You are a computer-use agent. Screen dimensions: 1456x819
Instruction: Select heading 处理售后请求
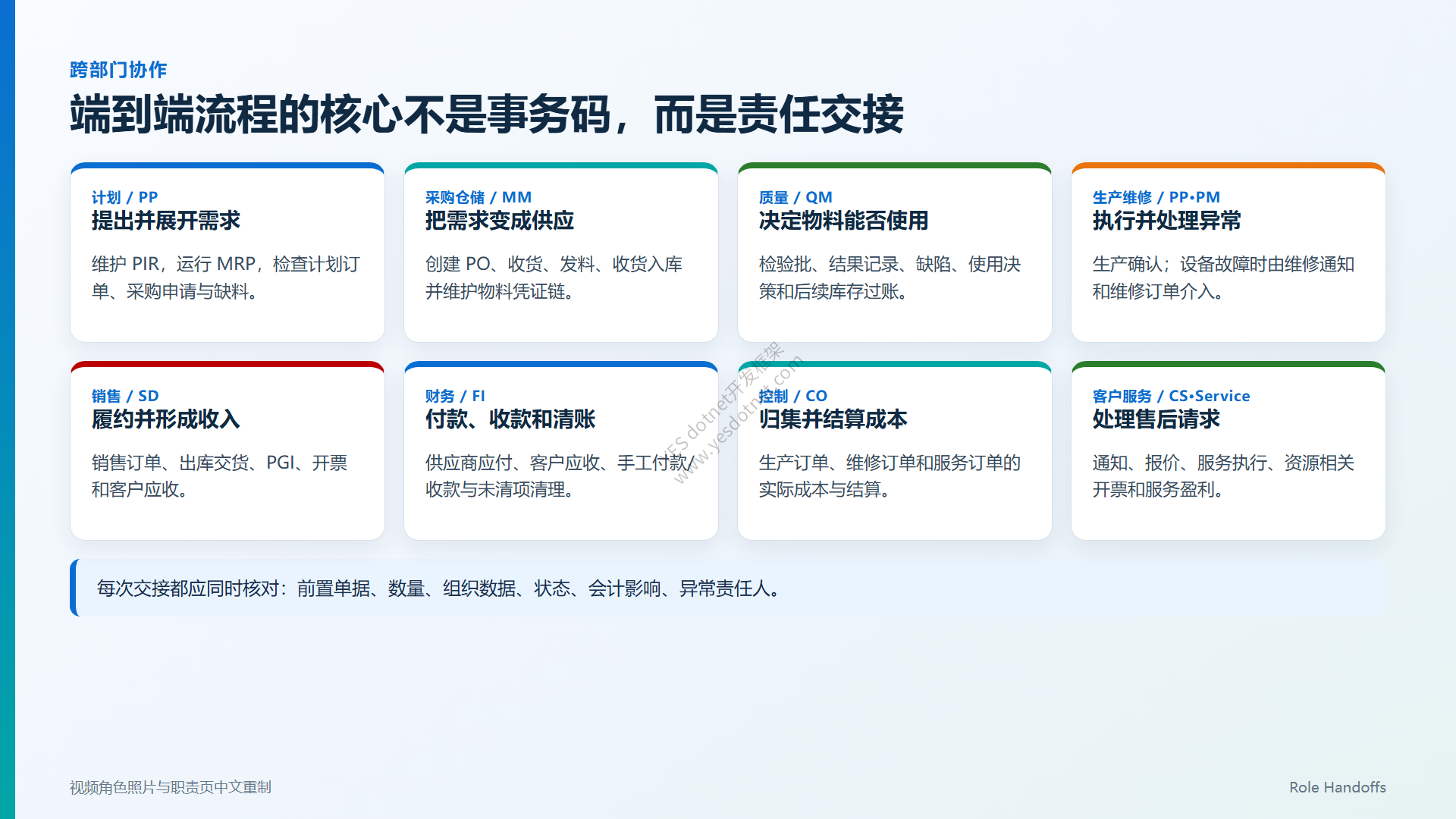click(x=1156, y=419)
